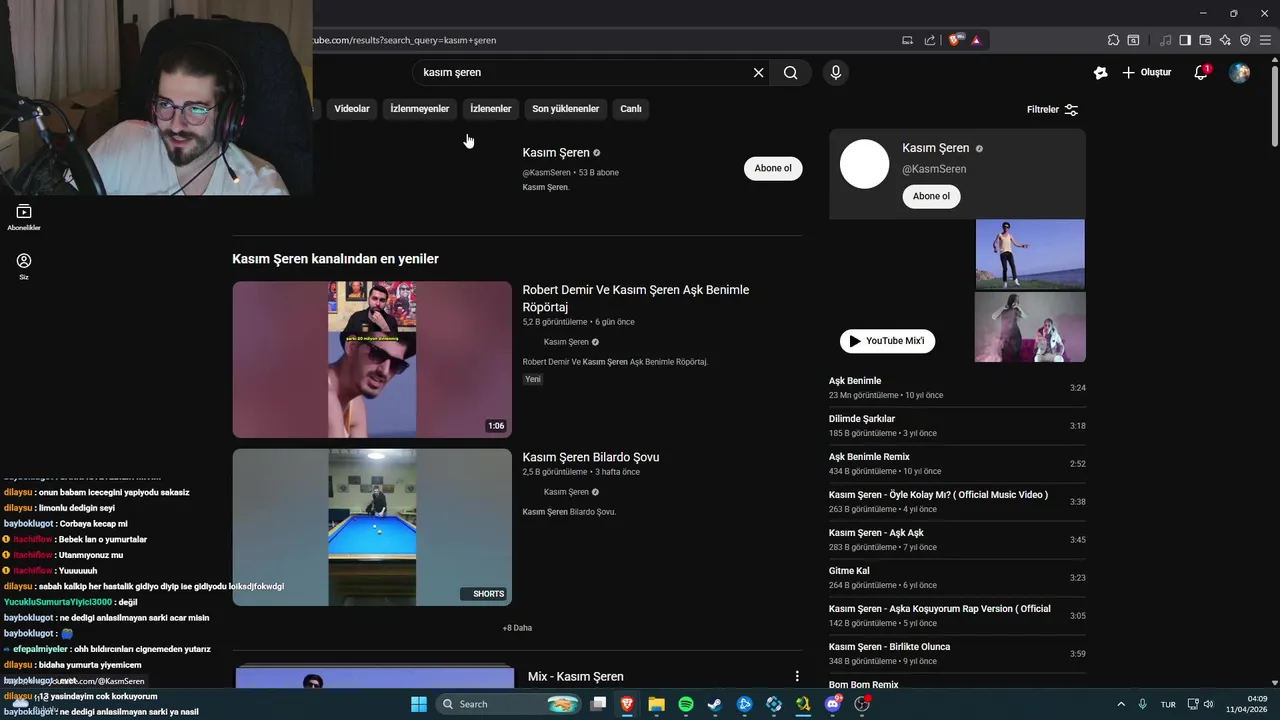Select the Canlı filter chip
This screenshot has height=720, width=1280.
pyautogui.click(x=631, y=109)
